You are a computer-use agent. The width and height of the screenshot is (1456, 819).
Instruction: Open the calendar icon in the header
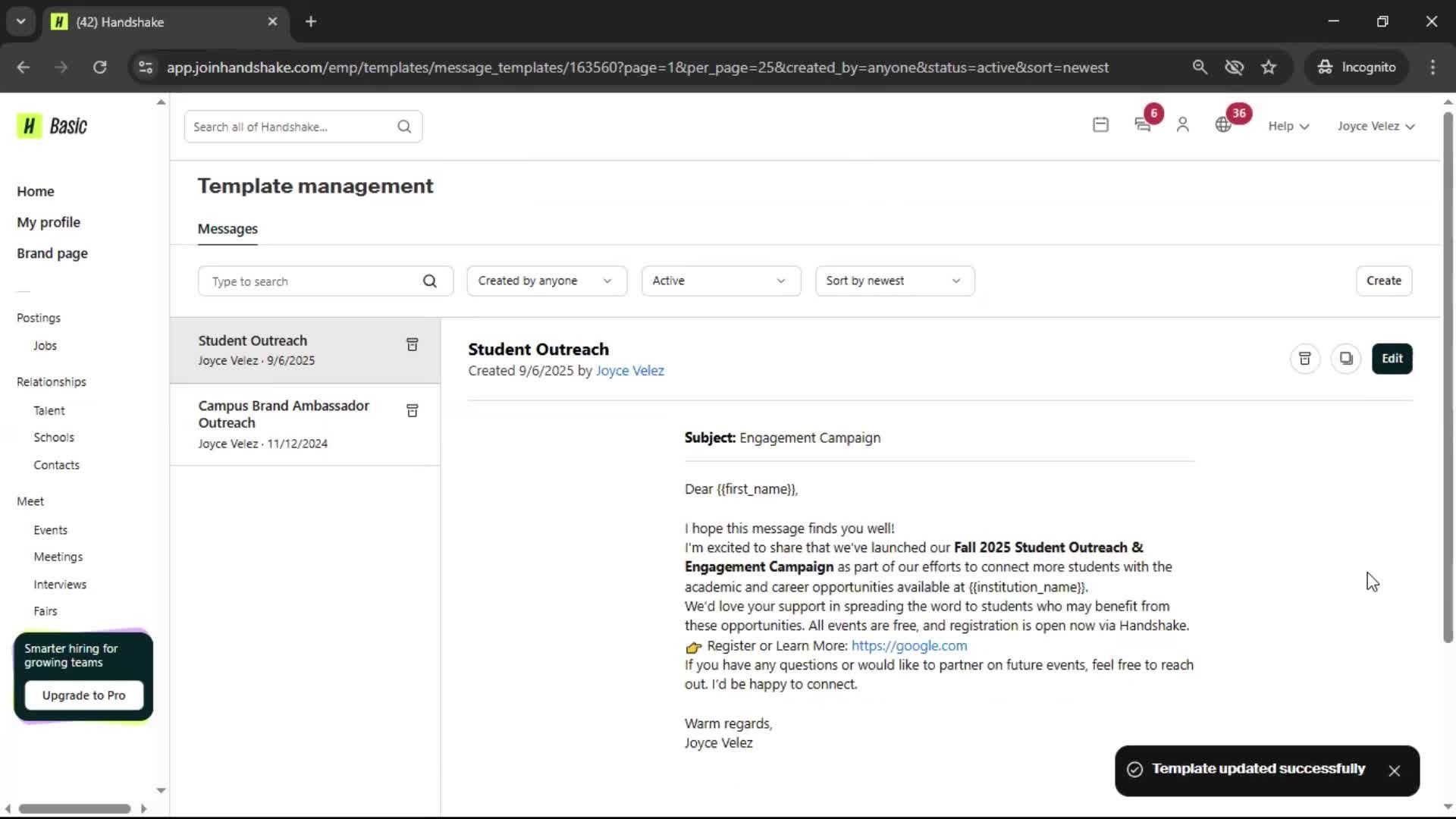pos(1100,125)
